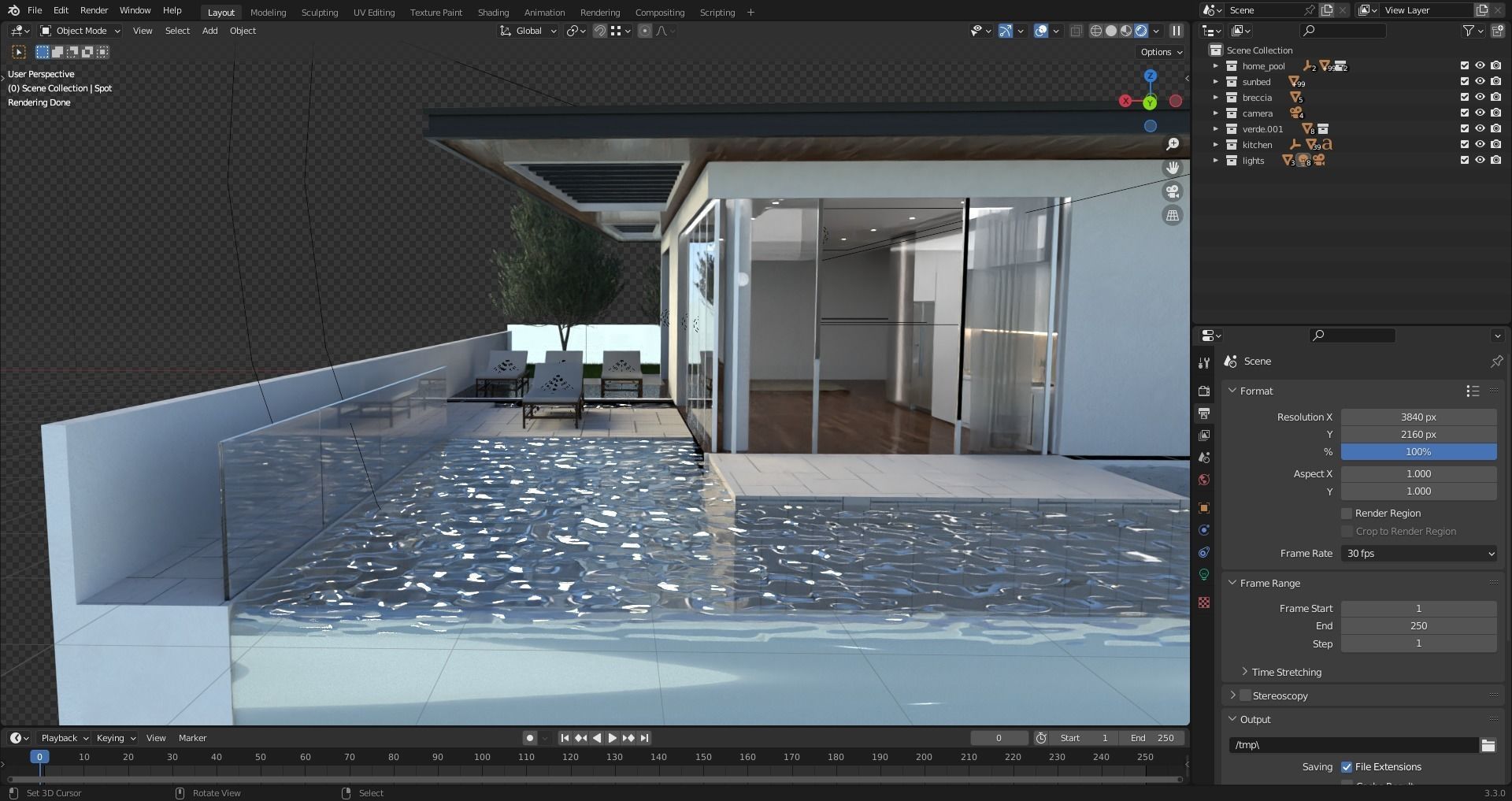
Task: Expand home_pool collection in outliner
Action: point(1216,66)
